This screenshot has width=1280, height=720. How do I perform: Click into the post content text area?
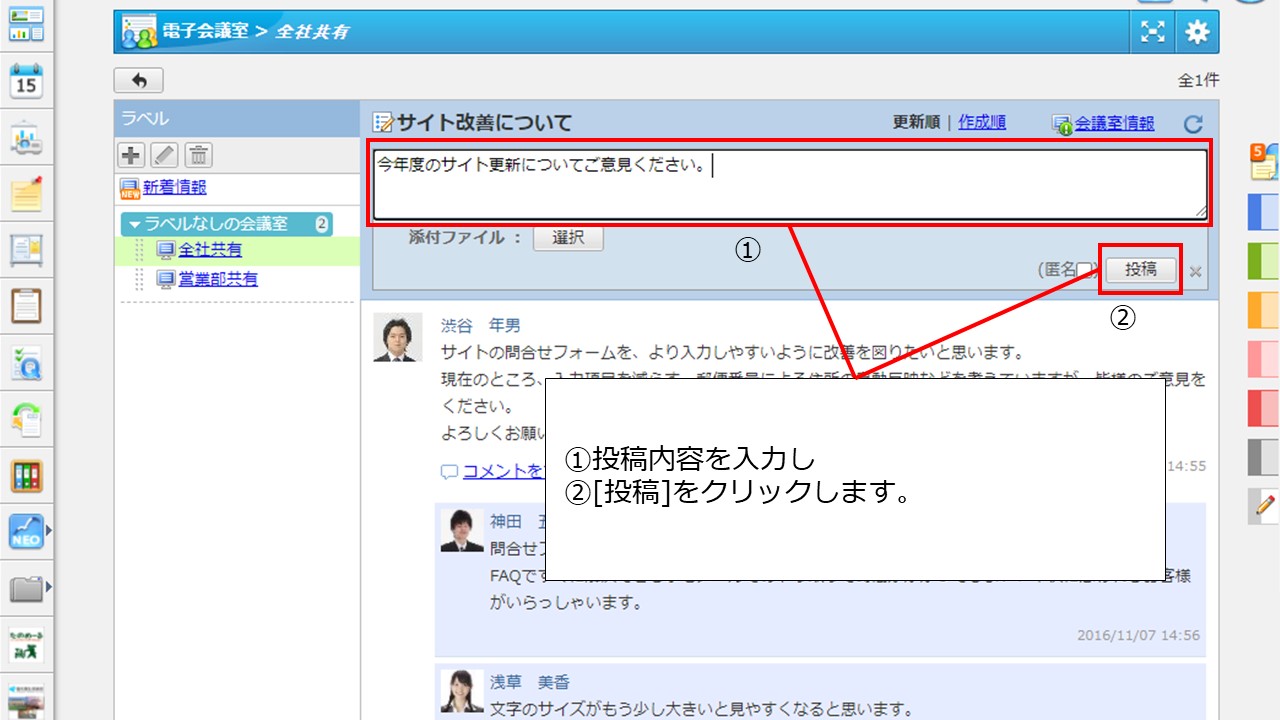coord(790,184)
